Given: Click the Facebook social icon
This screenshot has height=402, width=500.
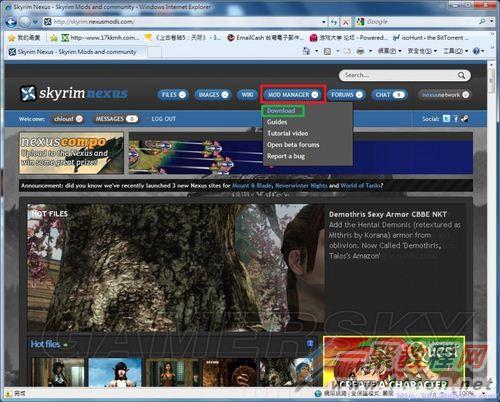Looking at the screenshot, I should click(x=456, y=119).
